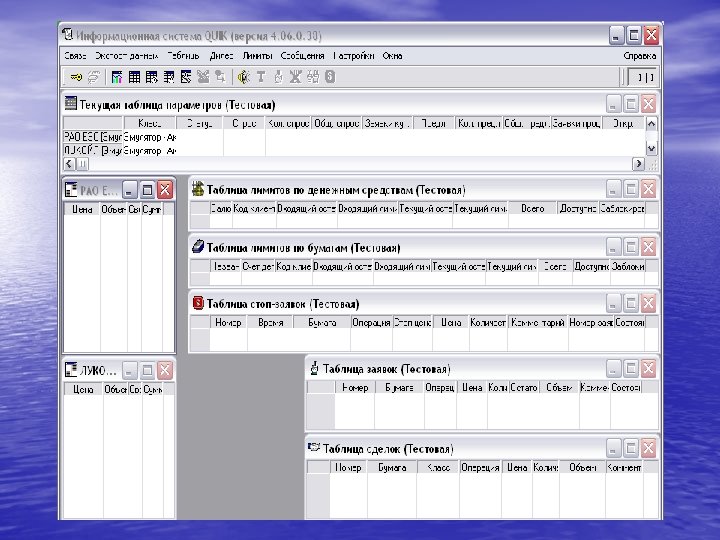Click the Спрос column header in parameters table

(x=244, y=124)
